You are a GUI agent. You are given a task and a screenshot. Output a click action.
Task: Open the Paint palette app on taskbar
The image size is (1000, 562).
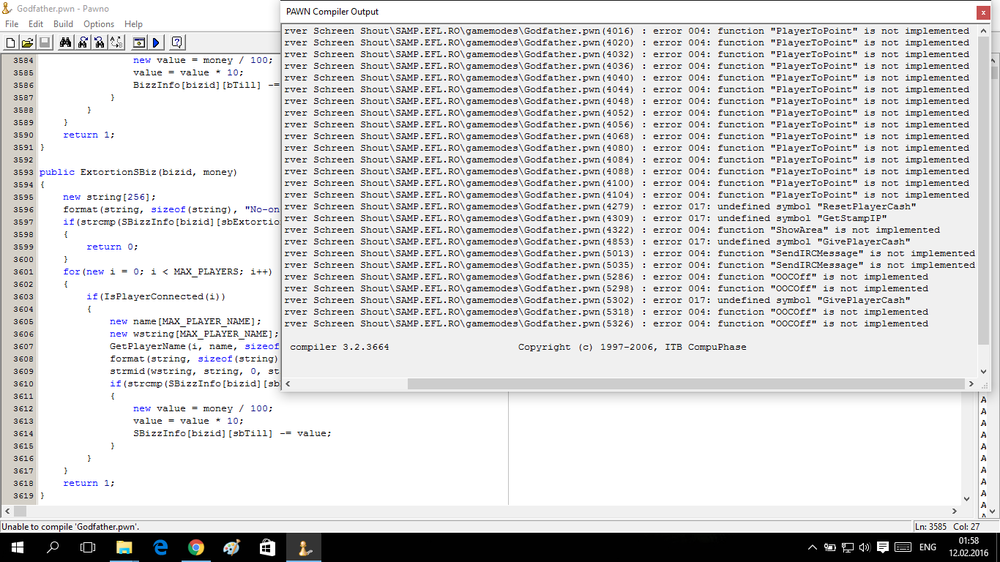click(232, 547)
